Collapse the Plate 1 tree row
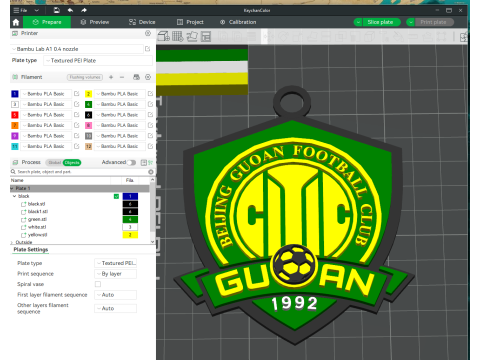Viewport: 480px width, 360px height. point(12,188)
